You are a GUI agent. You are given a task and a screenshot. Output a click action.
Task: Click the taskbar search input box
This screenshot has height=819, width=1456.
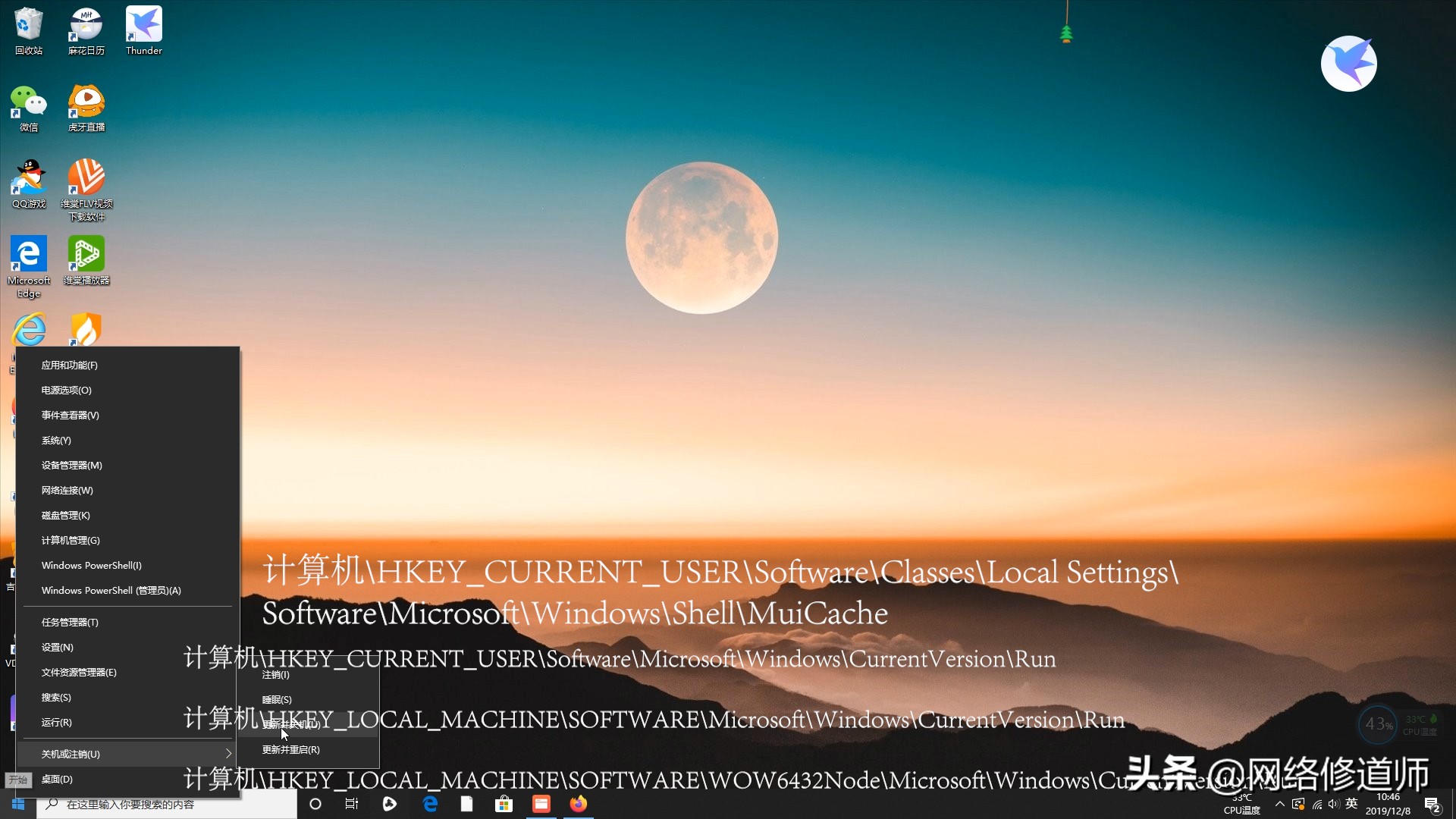(x=167, y=804)
